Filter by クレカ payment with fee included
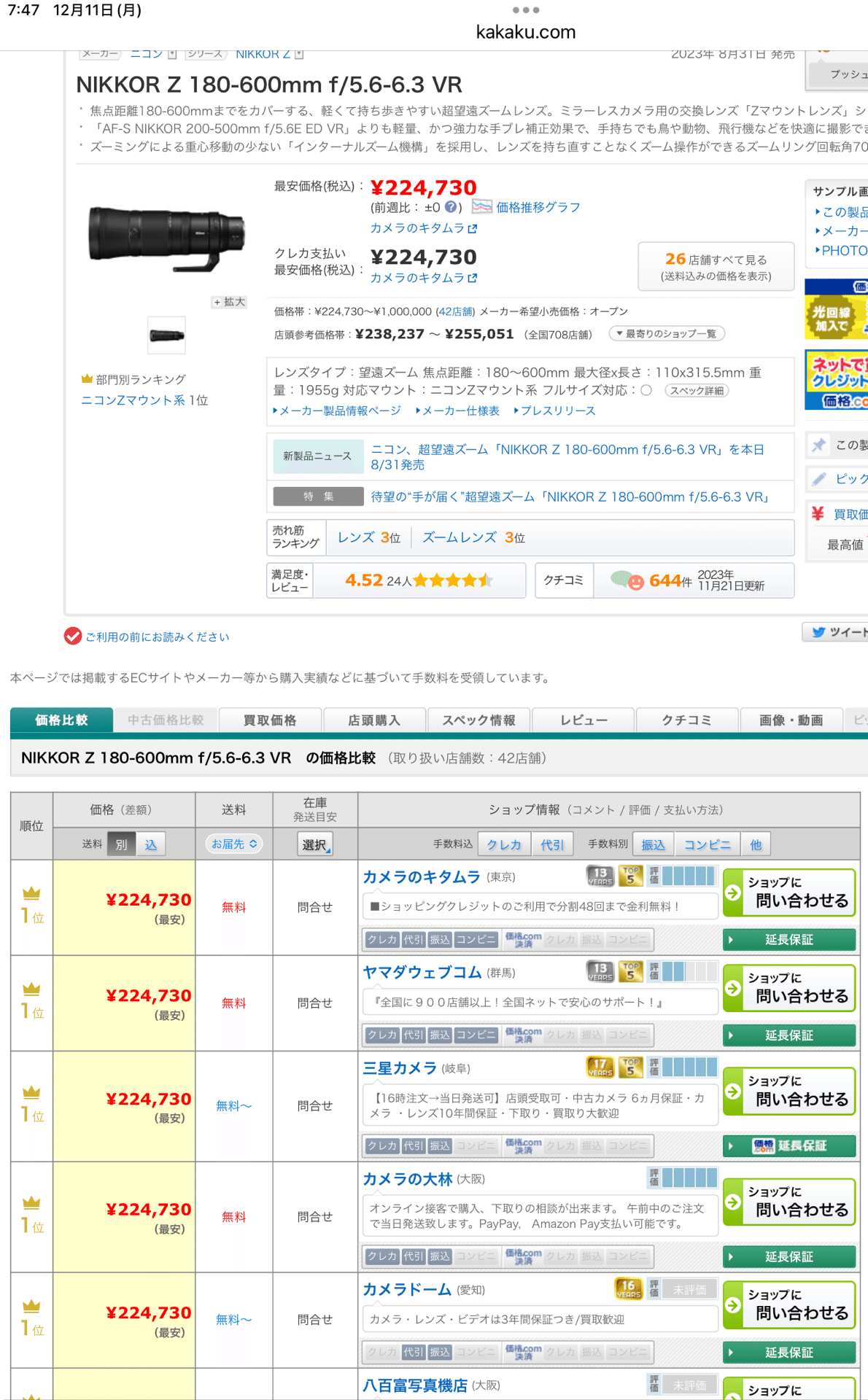868x1400 pixels. point(504,844)
